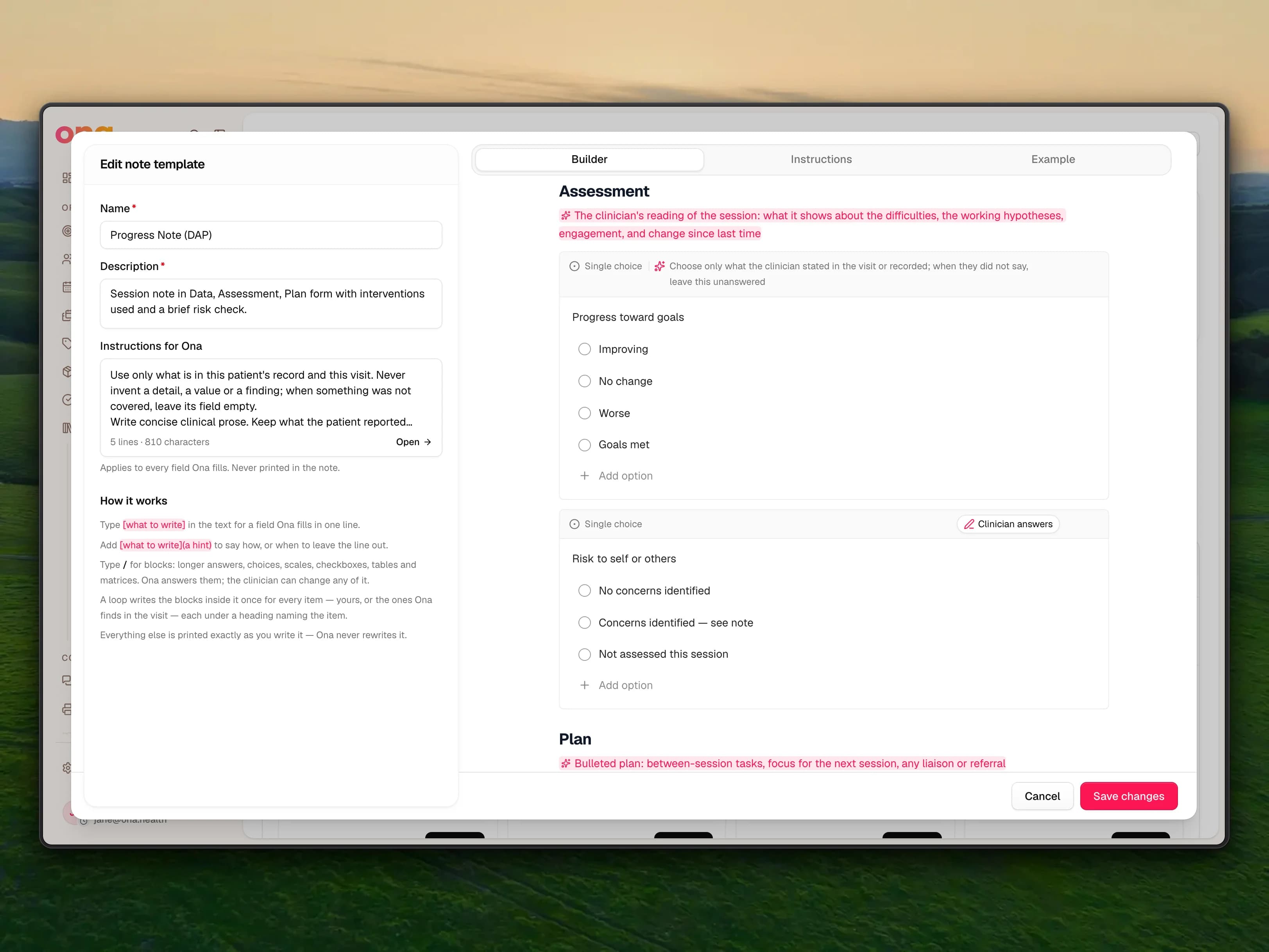Select the Improving radio option
Viewport: 1269px width, 952px height.
584,349
